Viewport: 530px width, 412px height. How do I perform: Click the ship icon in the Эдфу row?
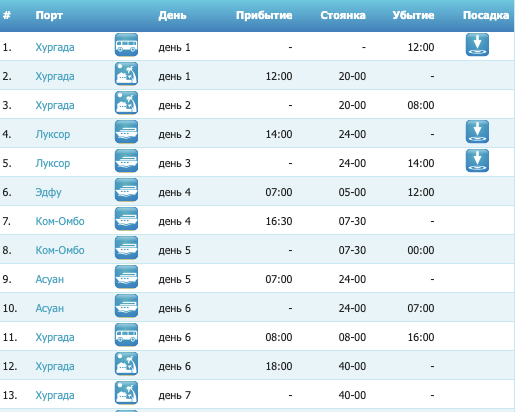(126, 190)
